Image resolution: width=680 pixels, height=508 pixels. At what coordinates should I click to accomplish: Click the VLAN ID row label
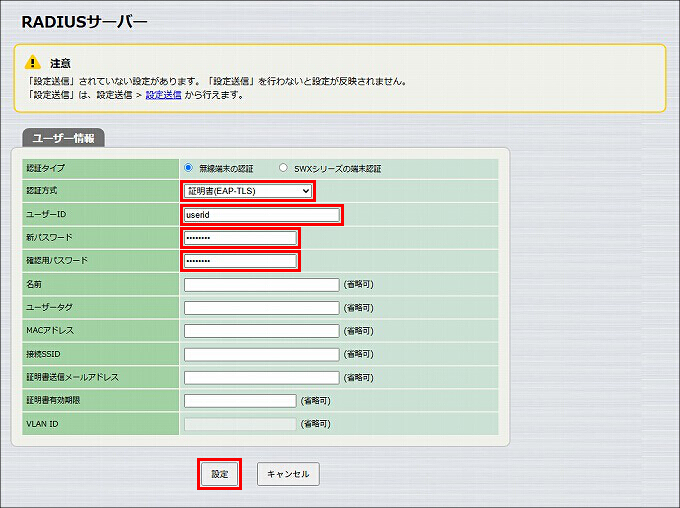click(x=42, y=424)
